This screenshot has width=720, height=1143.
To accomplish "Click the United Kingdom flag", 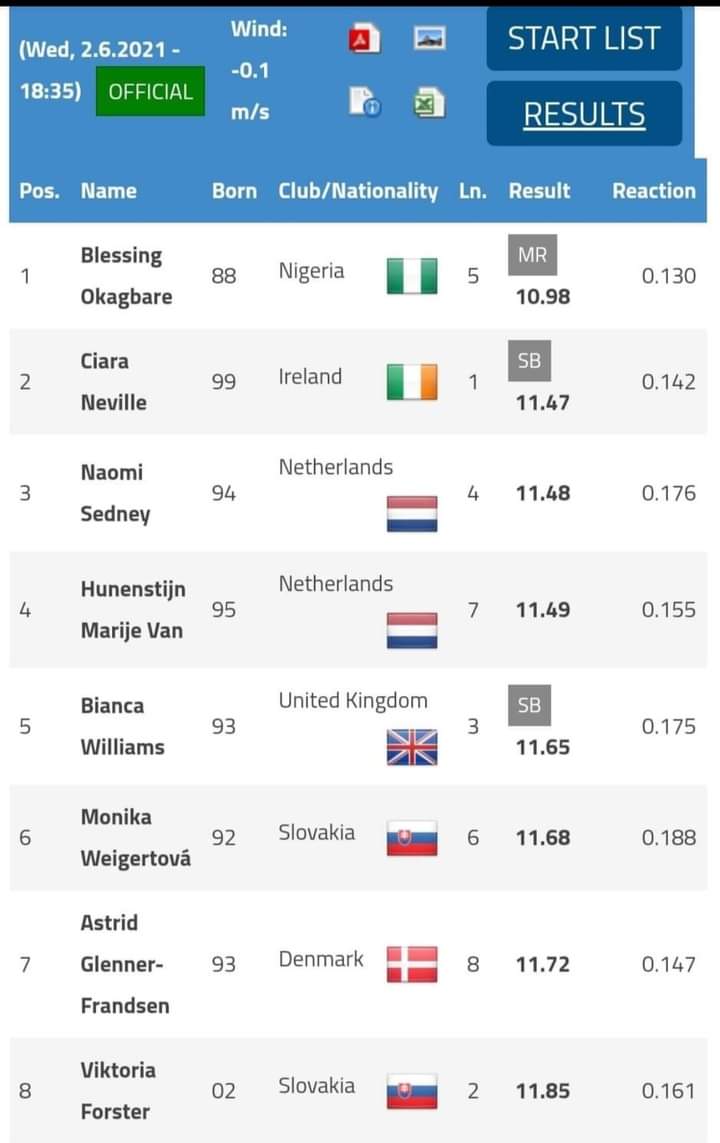I will [412, 747].
